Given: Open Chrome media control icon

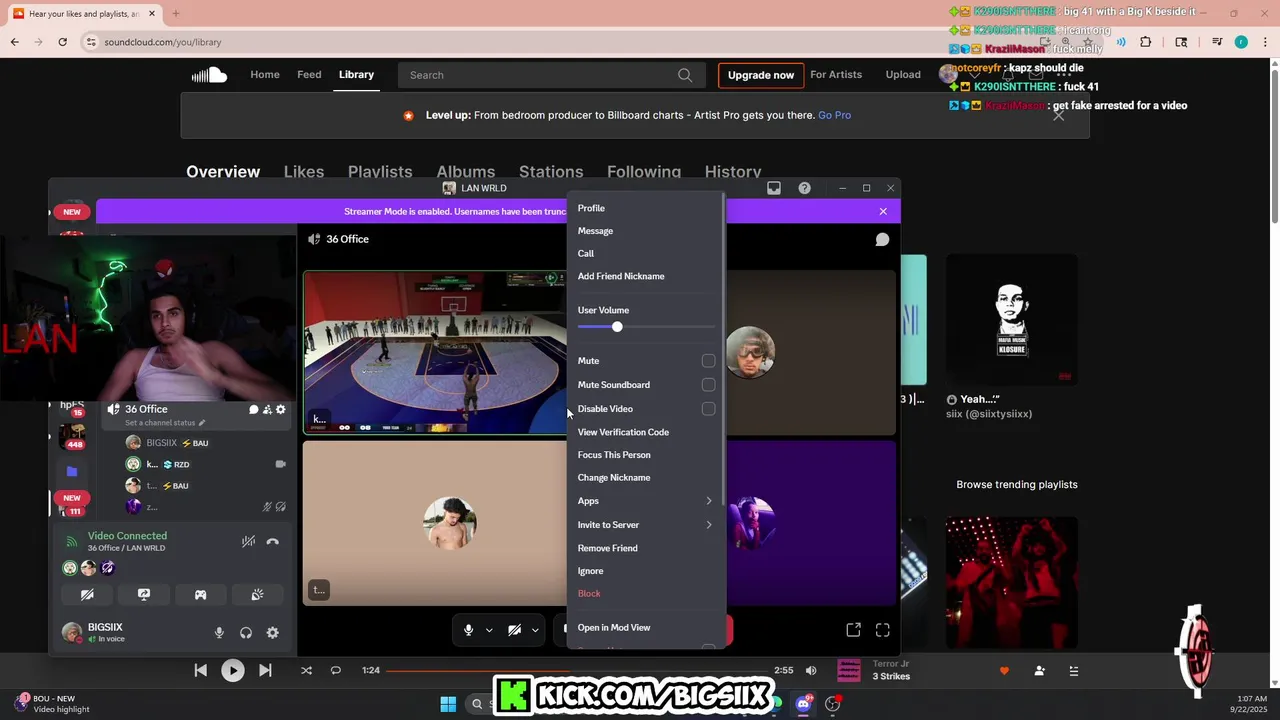Looking at the screenshot, I should [1217, 42].
